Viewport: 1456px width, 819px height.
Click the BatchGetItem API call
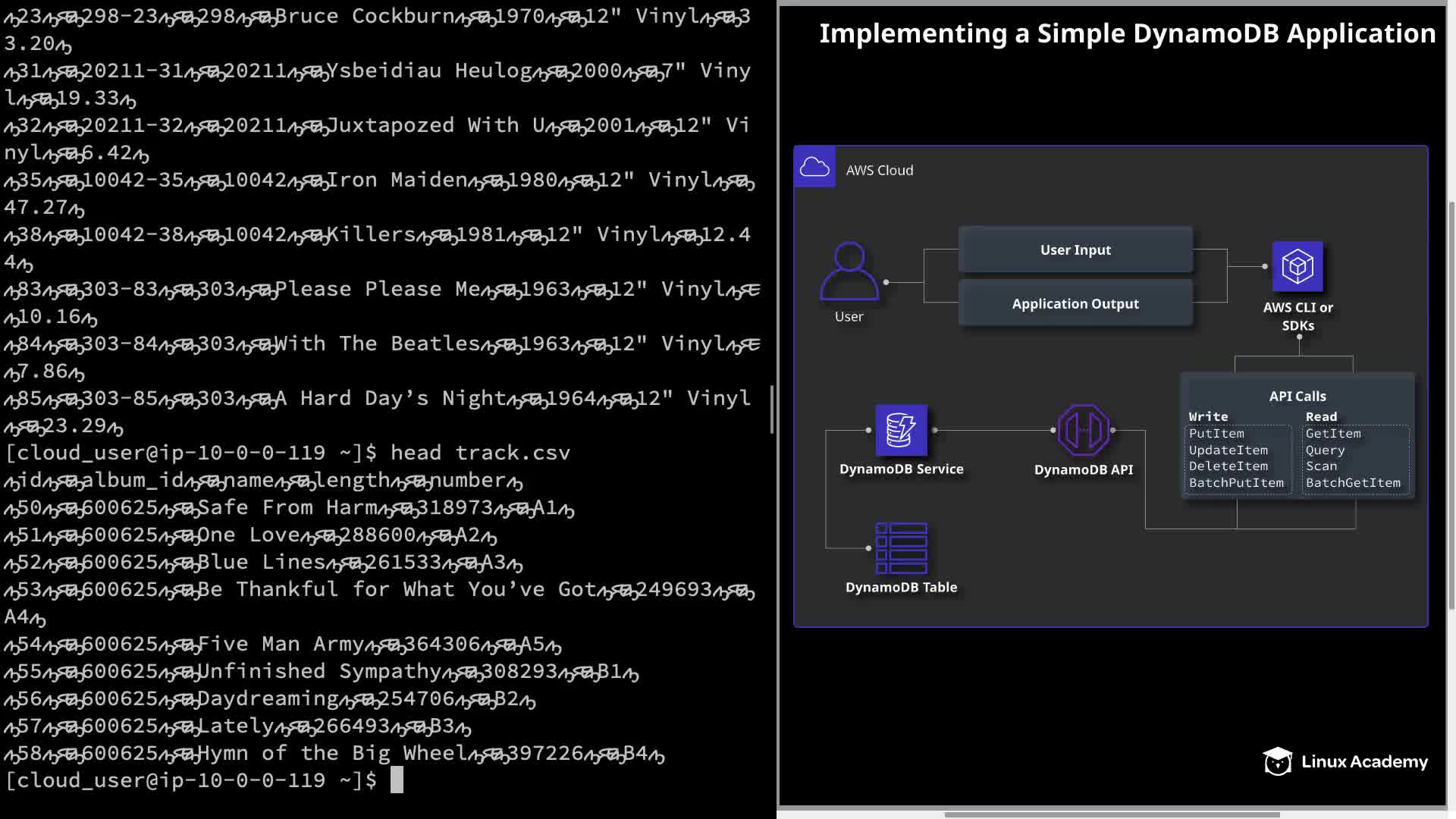coord(1353,483)
